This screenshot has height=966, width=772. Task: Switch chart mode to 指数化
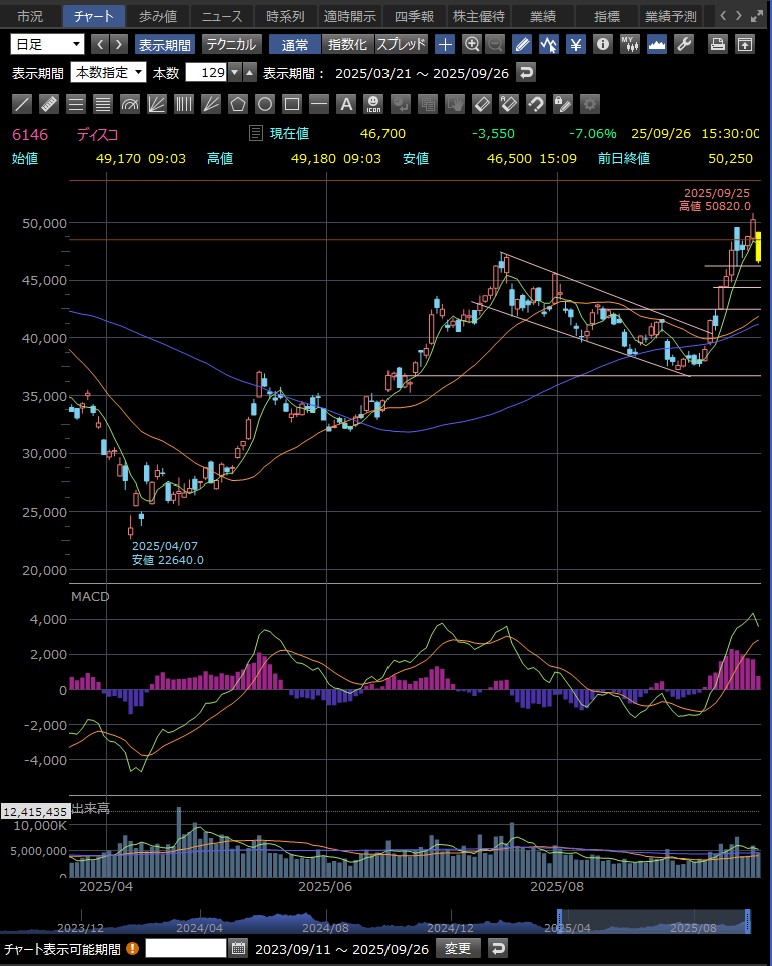pos(347,44)
